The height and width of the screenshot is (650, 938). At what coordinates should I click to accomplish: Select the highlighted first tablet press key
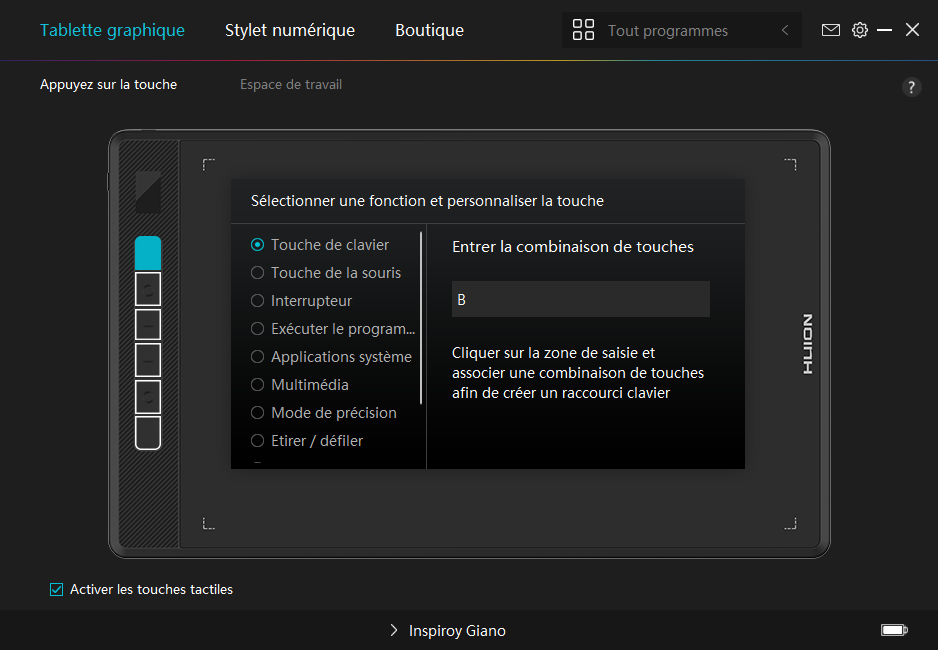[148, 253]
